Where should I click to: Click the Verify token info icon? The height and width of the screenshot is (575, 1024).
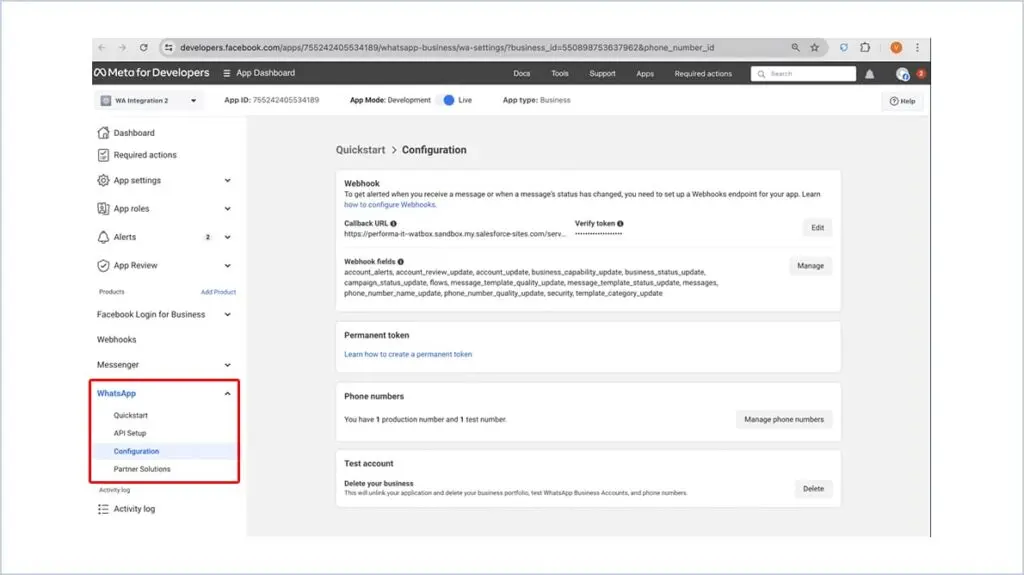click(620, 223)
